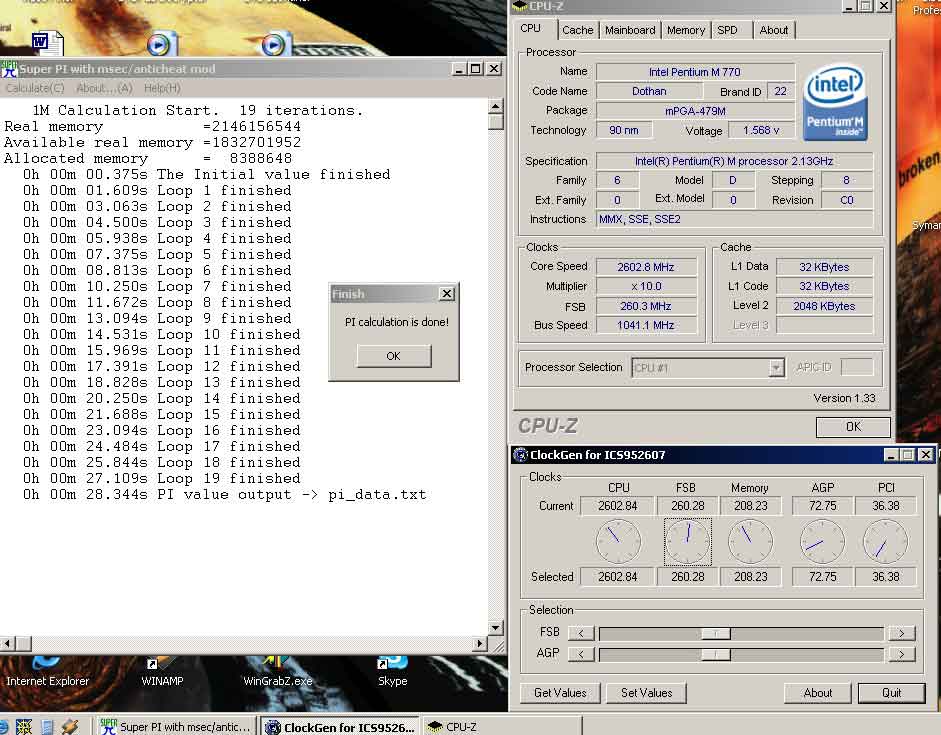The width and height of the screenshot is (941, 735).
Task: Open the Calculate menu in Super PI
Action: [35, 88]
